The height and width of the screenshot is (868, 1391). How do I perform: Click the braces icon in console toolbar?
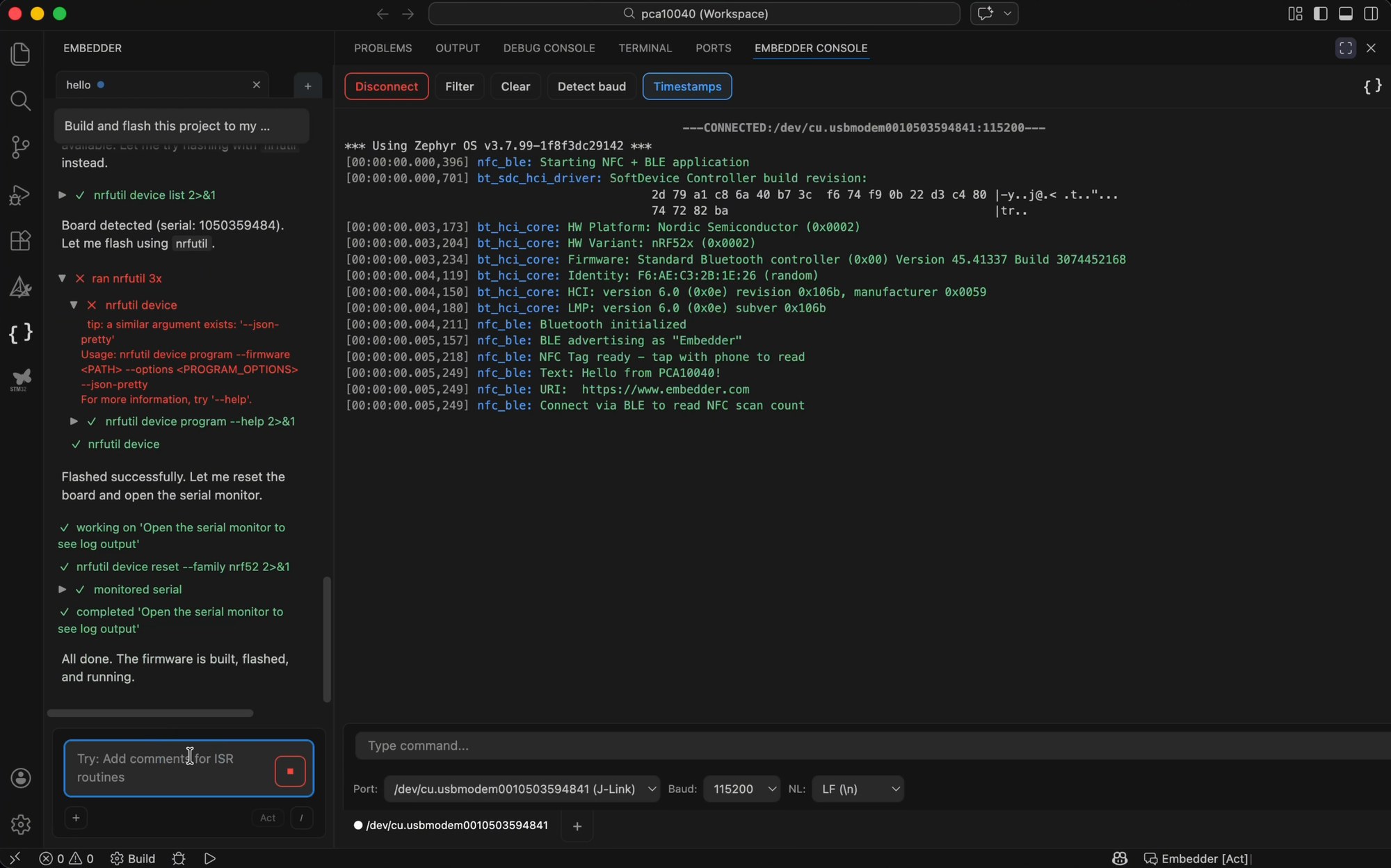[1372, 86]
